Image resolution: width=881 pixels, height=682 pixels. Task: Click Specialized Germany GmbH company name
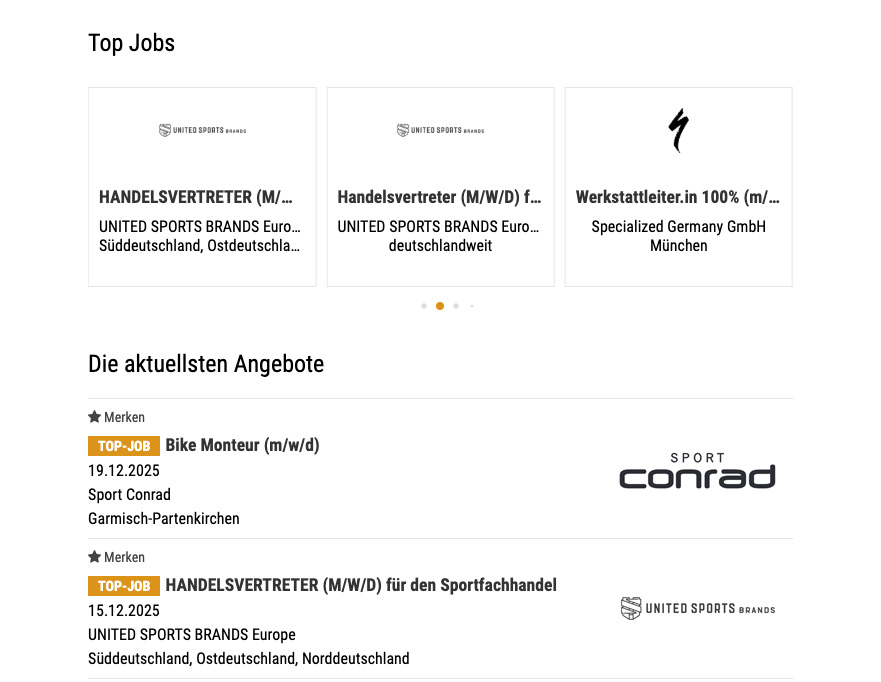(678, 227)
